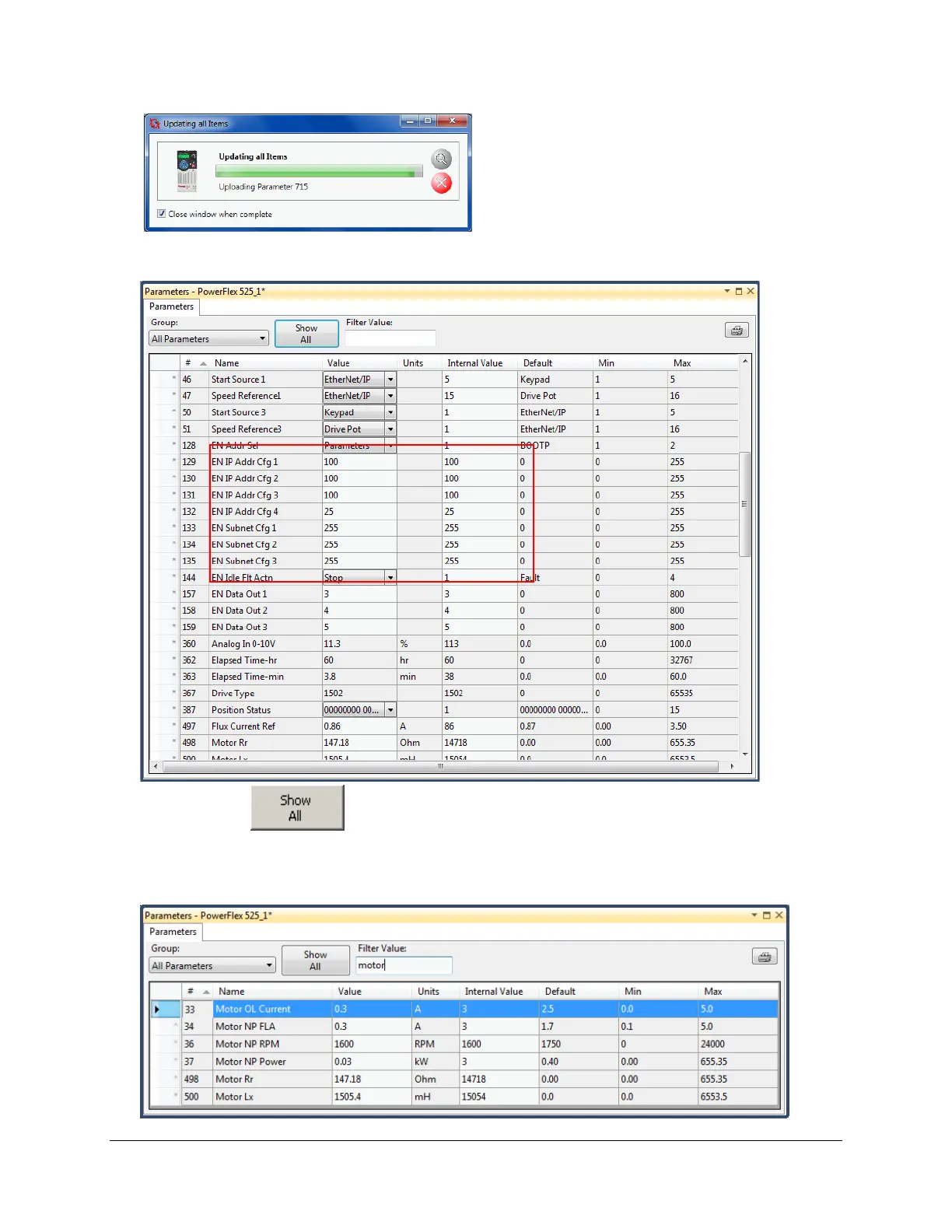Open Group dropdown in upper Parameters window
Screen dimensions: 952x1232
pyautogui.click(x=208, y=339)
